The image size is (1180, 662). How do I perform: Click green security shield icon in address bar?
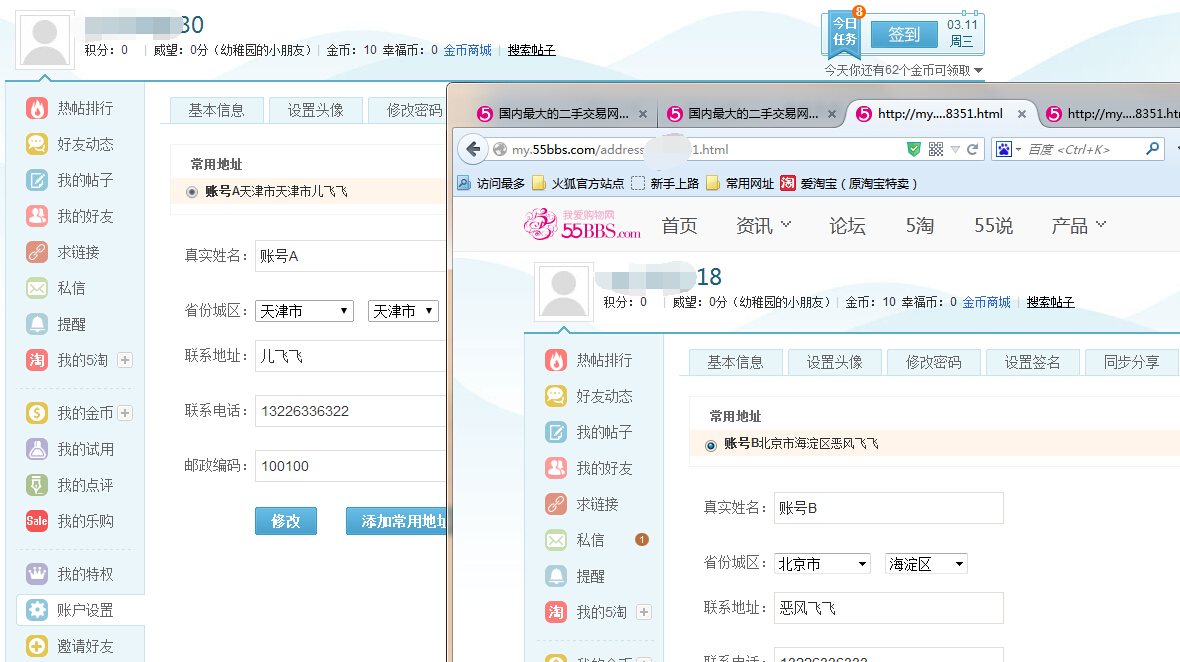click(x=914, y=149)
